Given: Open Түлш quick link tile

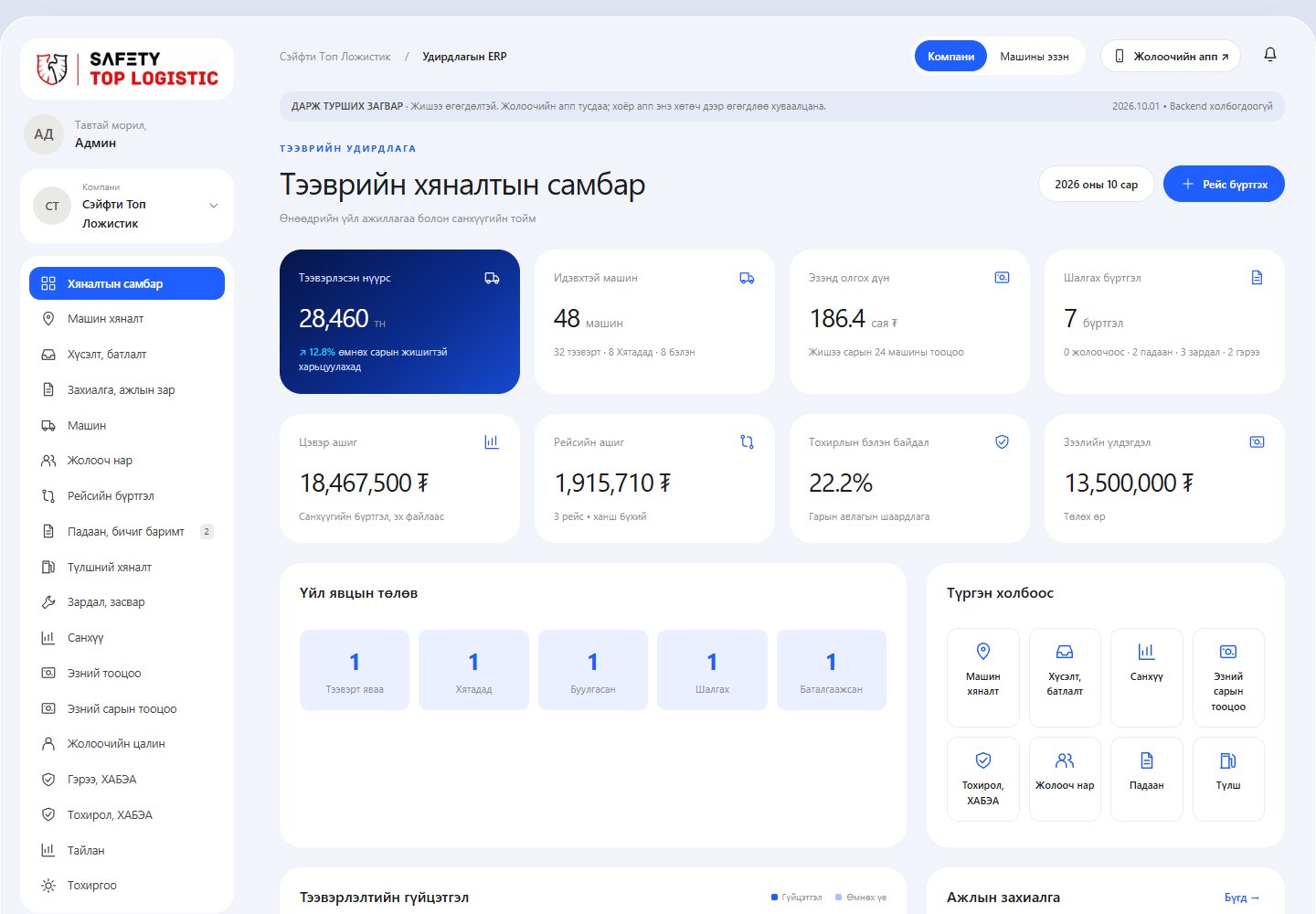Looking at the screenshot, I should (x=1228, y=779).
